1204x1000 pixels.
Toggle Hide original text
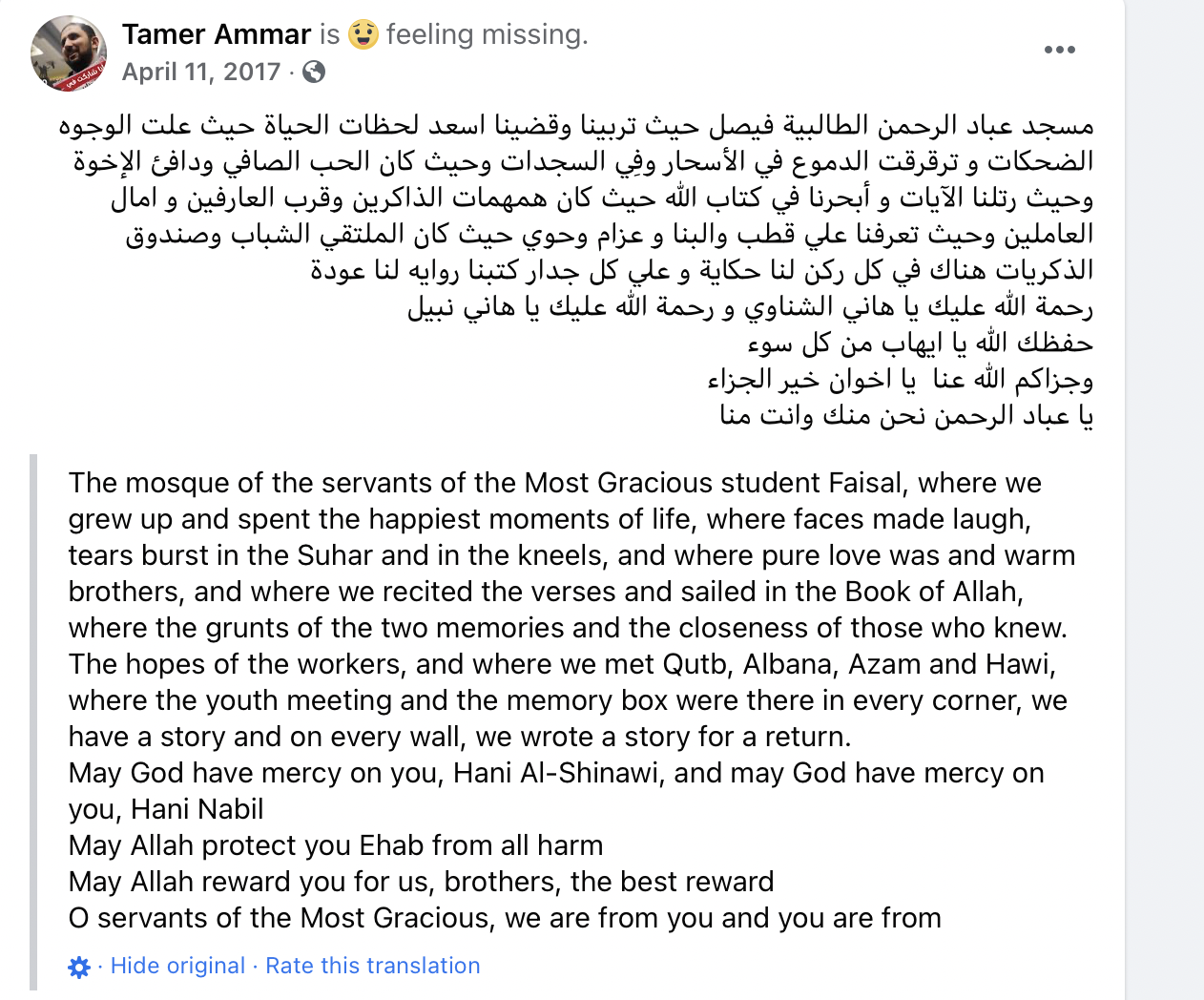[x=177, y=966]
